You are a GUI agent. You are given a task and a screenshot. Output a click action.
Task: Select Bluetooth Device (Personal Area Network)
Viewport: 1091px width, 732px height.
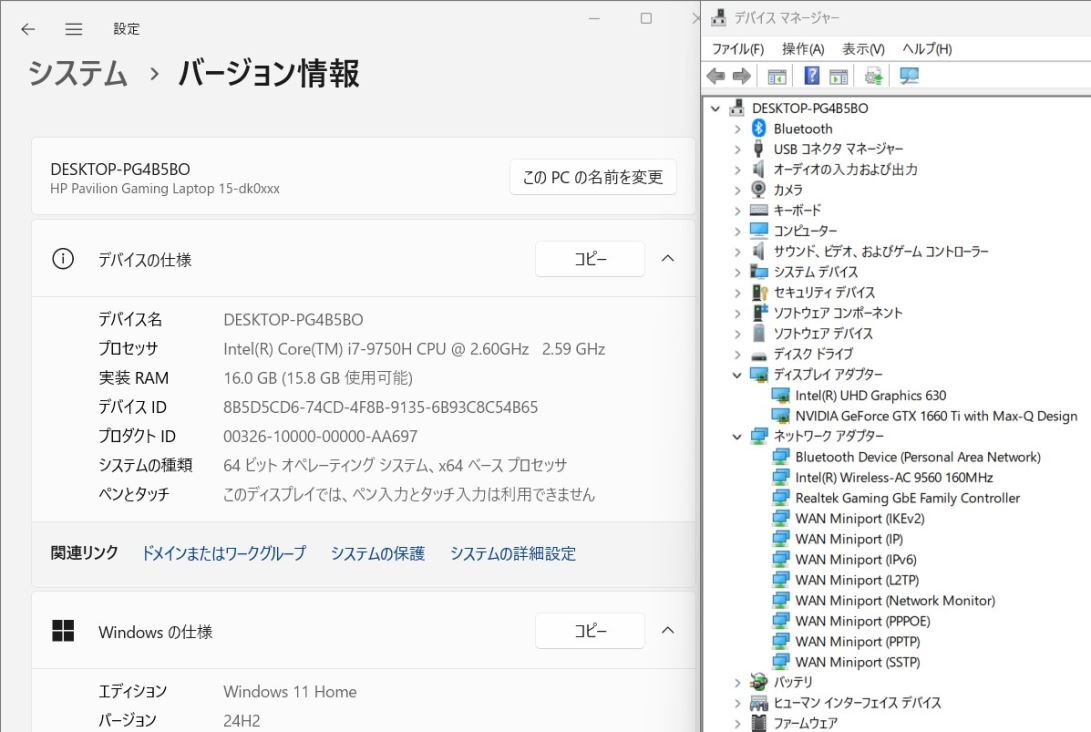pyautogui.click(x=918, y=457)
